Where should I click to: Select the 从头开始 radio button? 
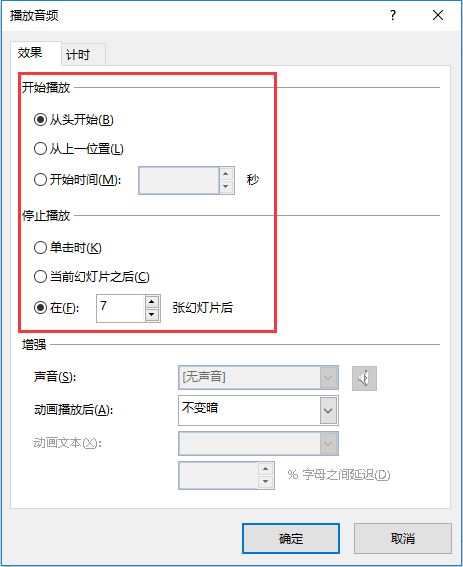click(x=40, y=119)
